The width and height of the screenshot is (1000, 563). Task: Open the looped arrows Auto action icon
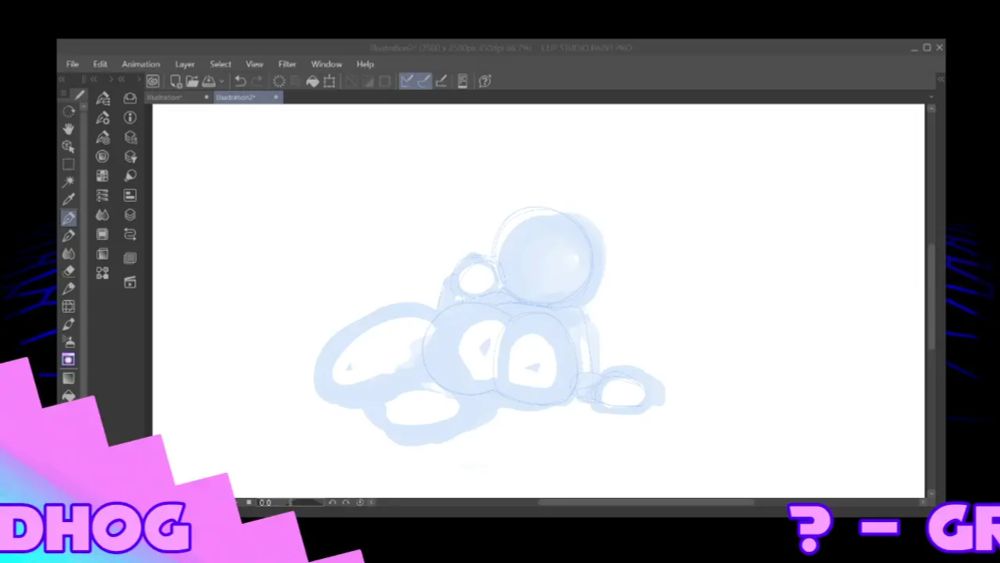pyautogui.click(x=130, y=234)
